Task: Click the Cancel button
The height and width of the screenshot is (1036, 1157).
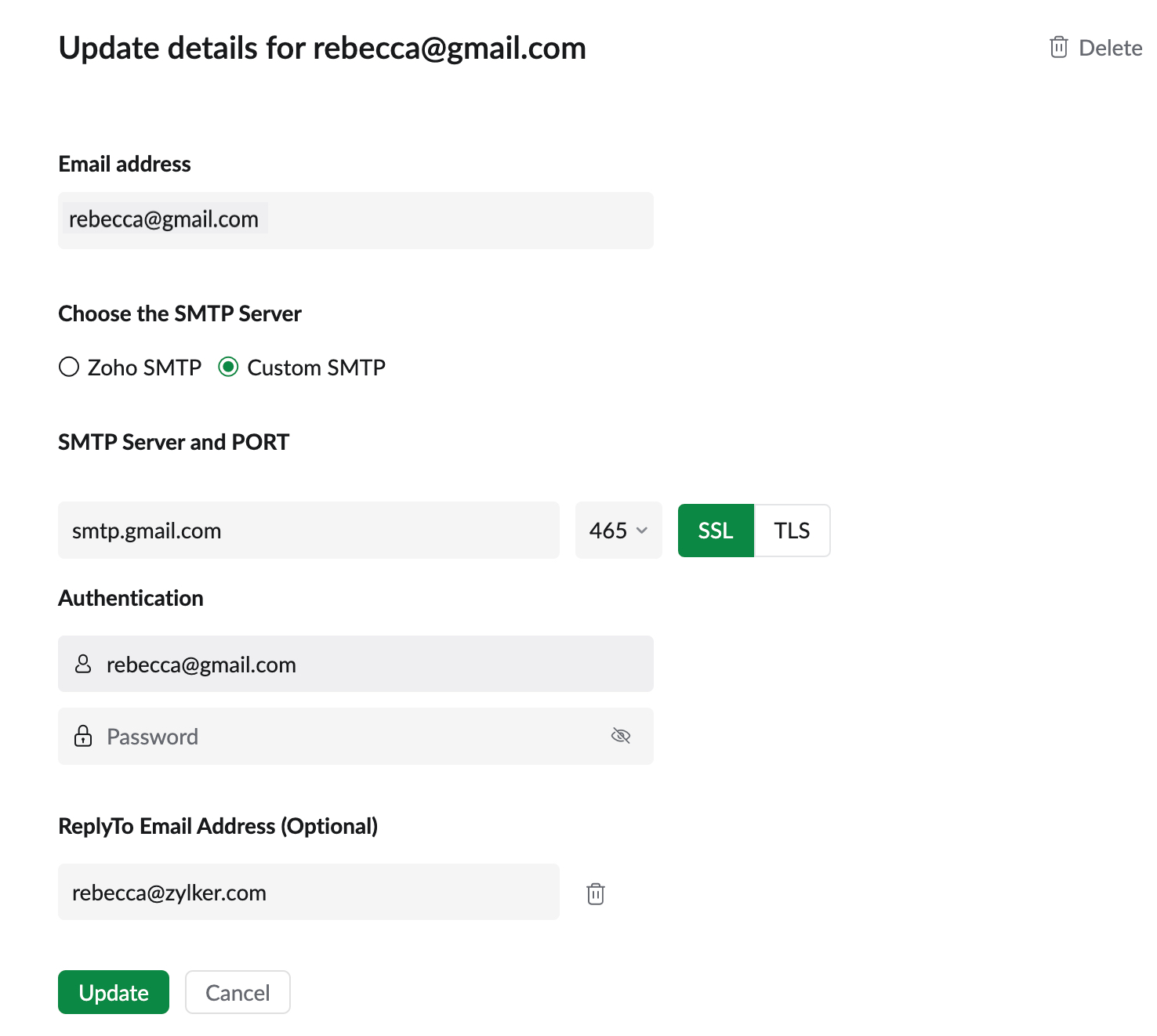Action: point(238,992)
